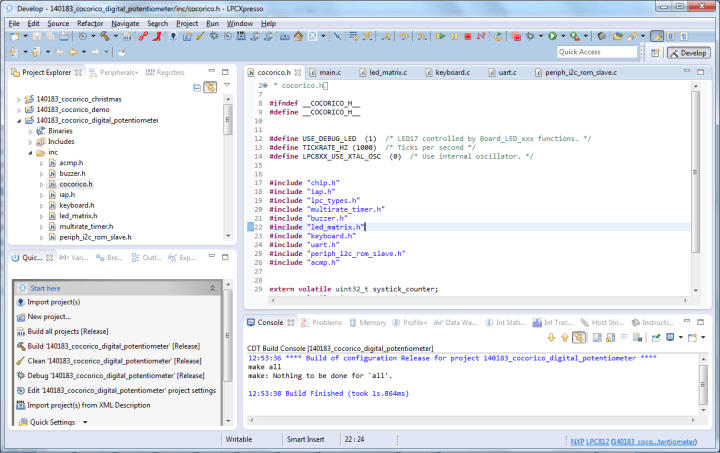The image size is (720, 453).
Task: Click the red boot toolbar icon
Action: coord(157,36)
